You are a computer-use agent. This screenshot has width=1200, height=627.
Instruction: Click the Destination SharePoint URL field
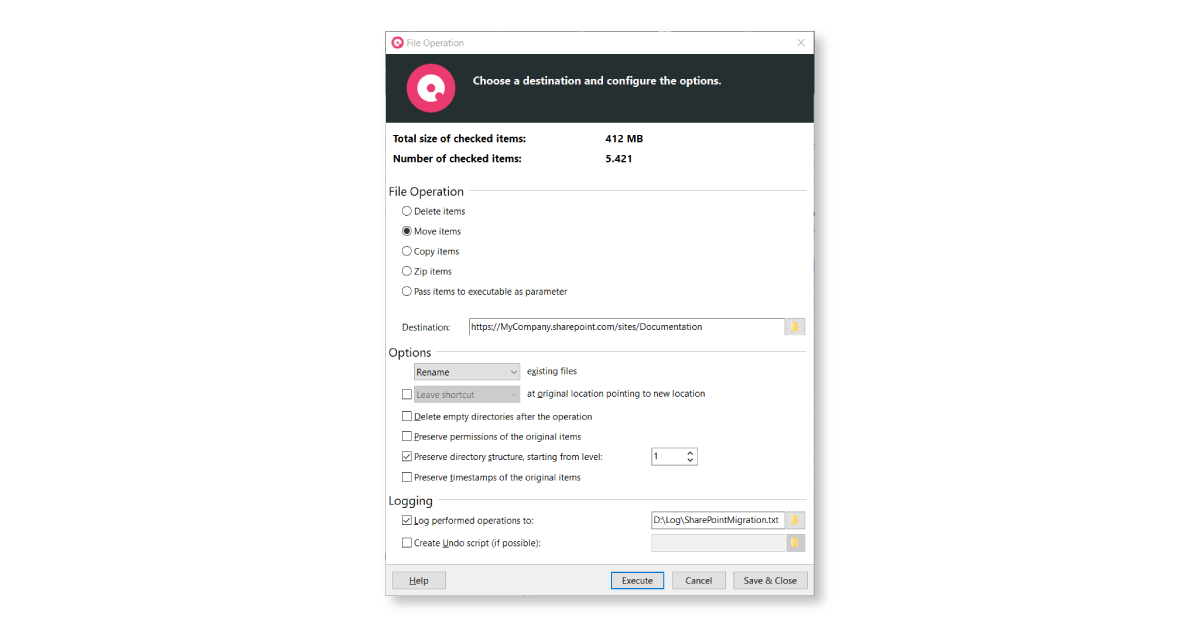(627, 327)
